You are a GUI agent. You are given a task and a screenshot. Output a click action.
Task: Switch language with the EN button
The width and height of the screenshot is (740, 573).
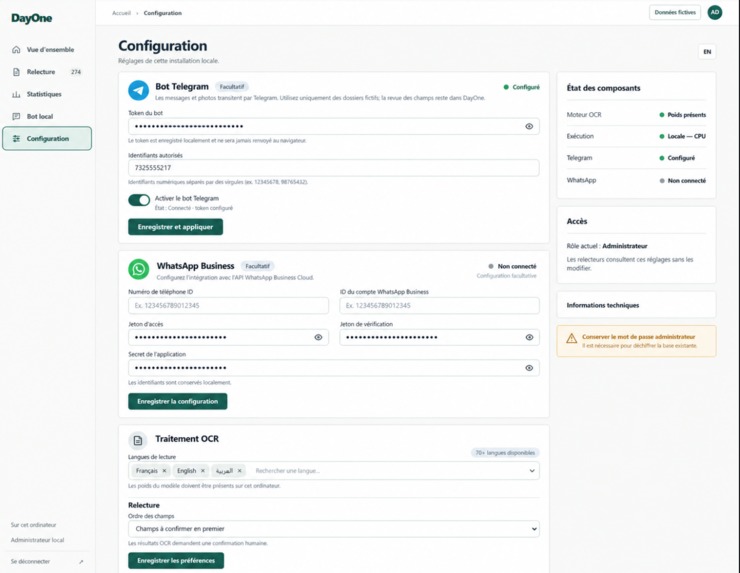point(707,52)
